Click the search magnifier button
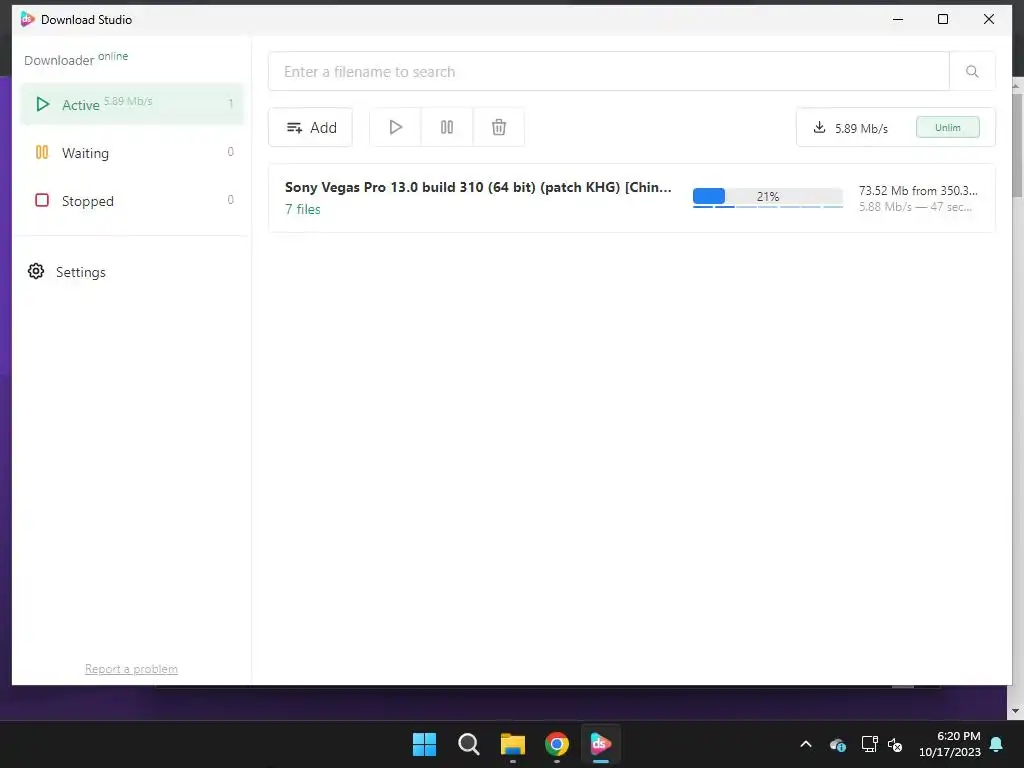 pyautogui.click(x=972, y=71)
